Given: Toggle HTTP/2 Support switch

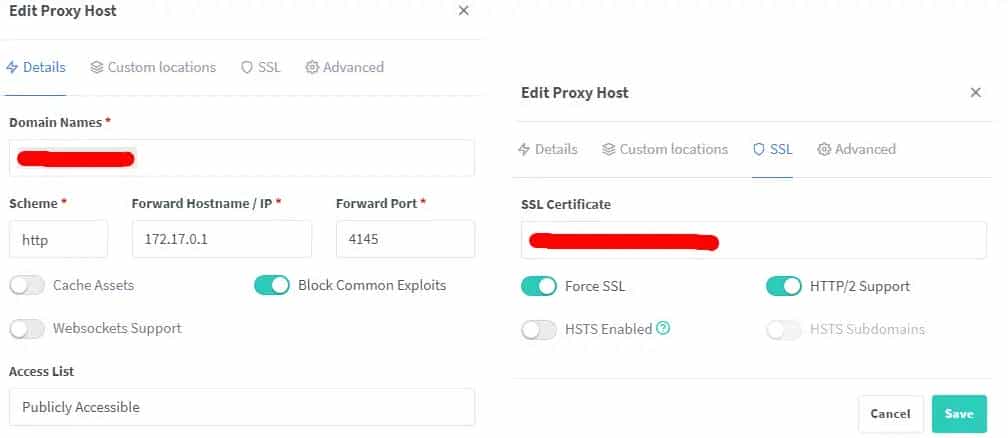Looking at the screenshot, I should point(784,286).
